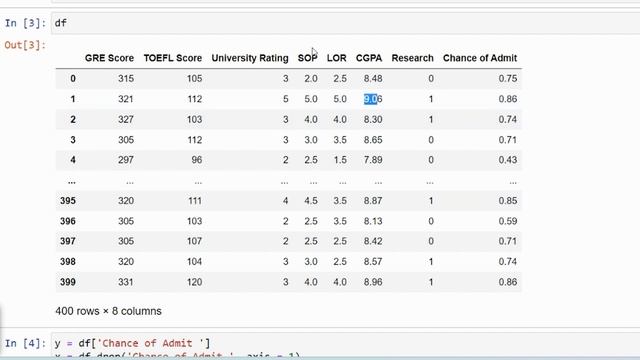The width and height of the screenshot is (640, 360).
Task: Click CGPA value 7.89 in row 4
Action: [373, 160]
